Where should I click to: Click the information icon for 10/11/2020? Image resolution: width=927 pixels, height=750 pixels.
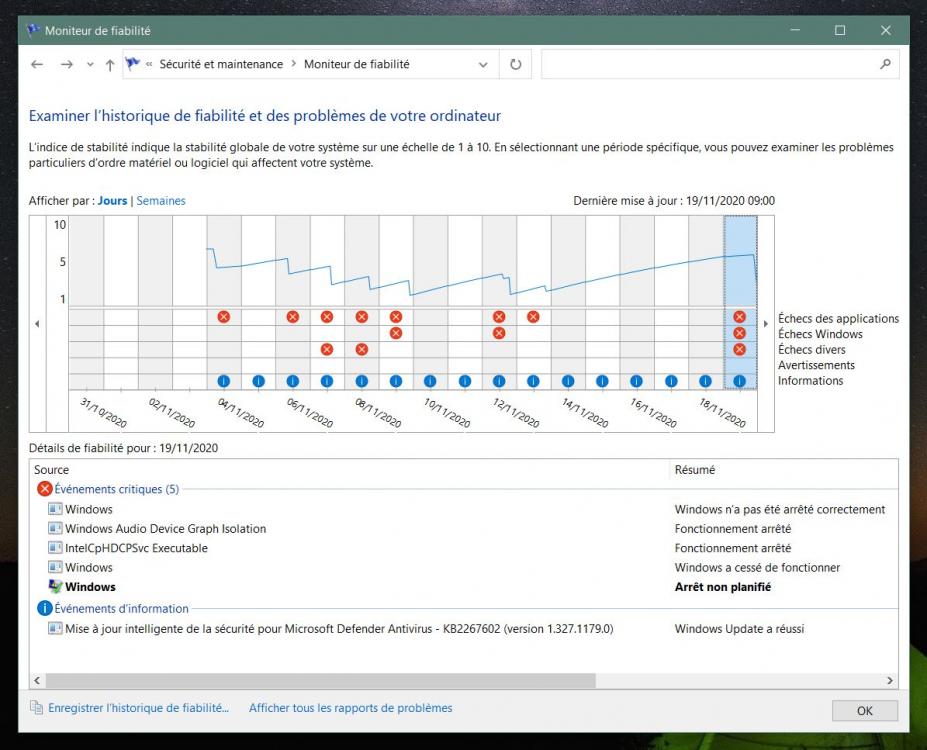(430, 381)
